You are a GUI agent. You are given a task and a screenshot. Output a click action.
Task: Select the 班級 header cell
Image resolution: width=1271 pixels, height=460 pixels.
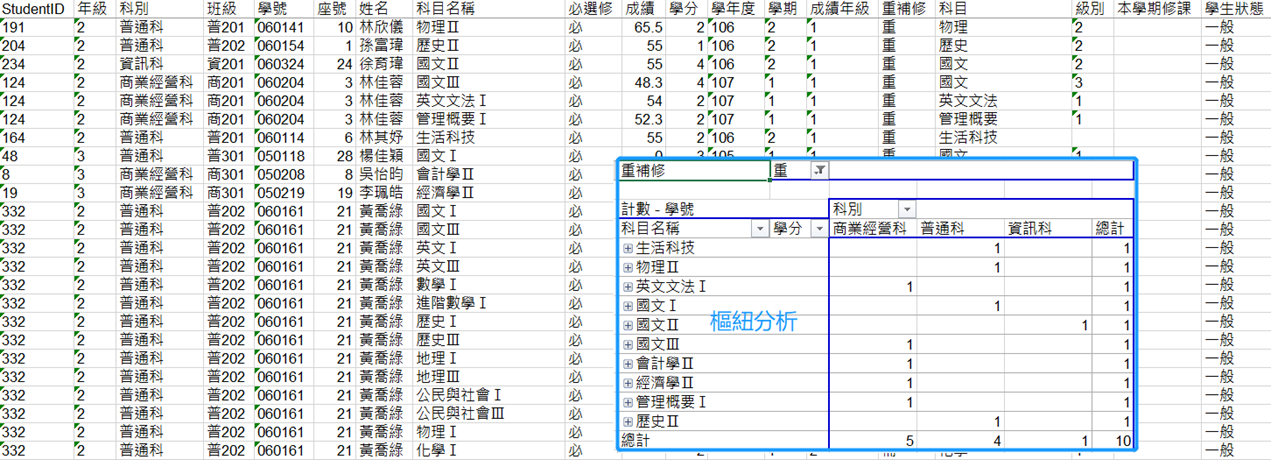(x=229, y=8)
